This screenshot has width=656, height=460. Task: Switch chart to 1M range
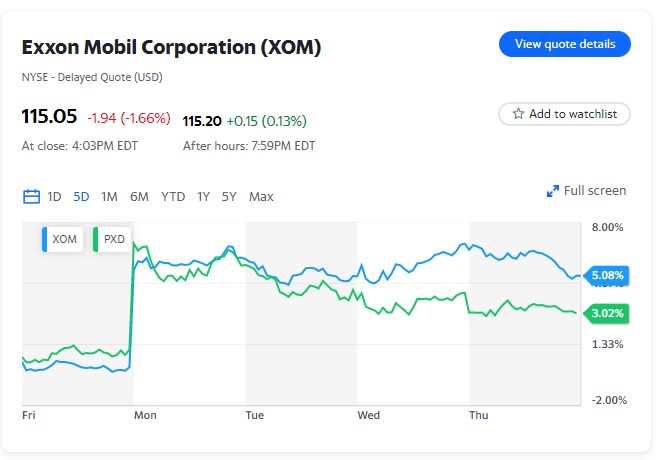(109, 197)
